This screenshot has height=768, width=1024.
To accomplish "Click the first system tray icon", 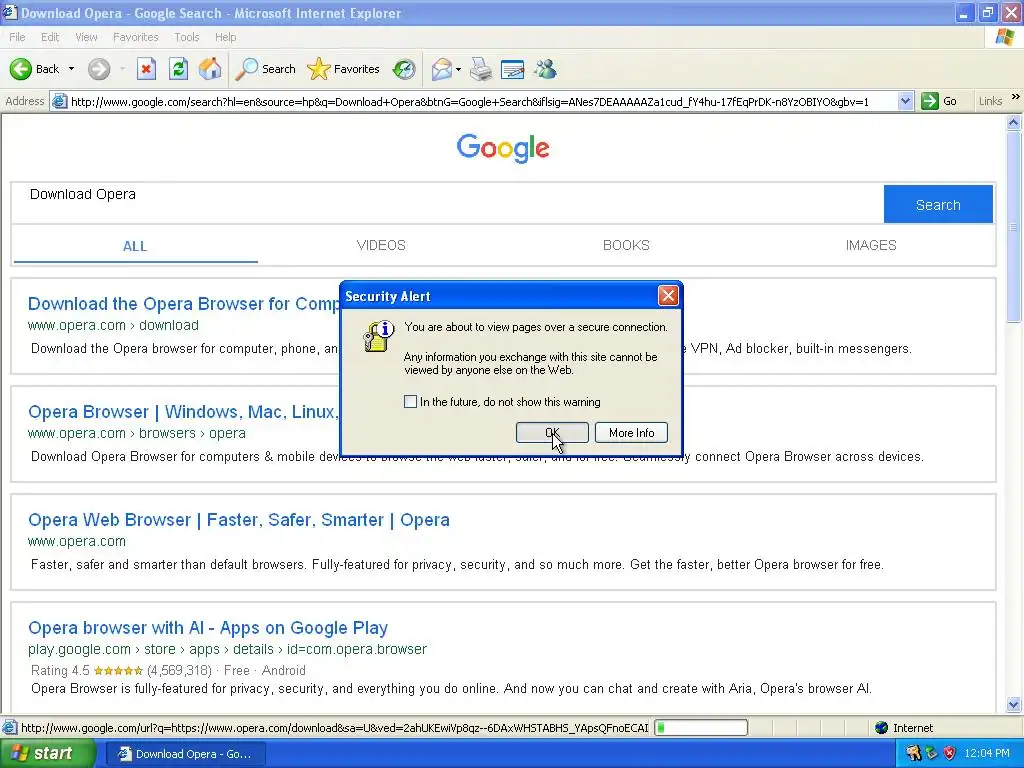I will pyautogui.click(x=914, y=754).
